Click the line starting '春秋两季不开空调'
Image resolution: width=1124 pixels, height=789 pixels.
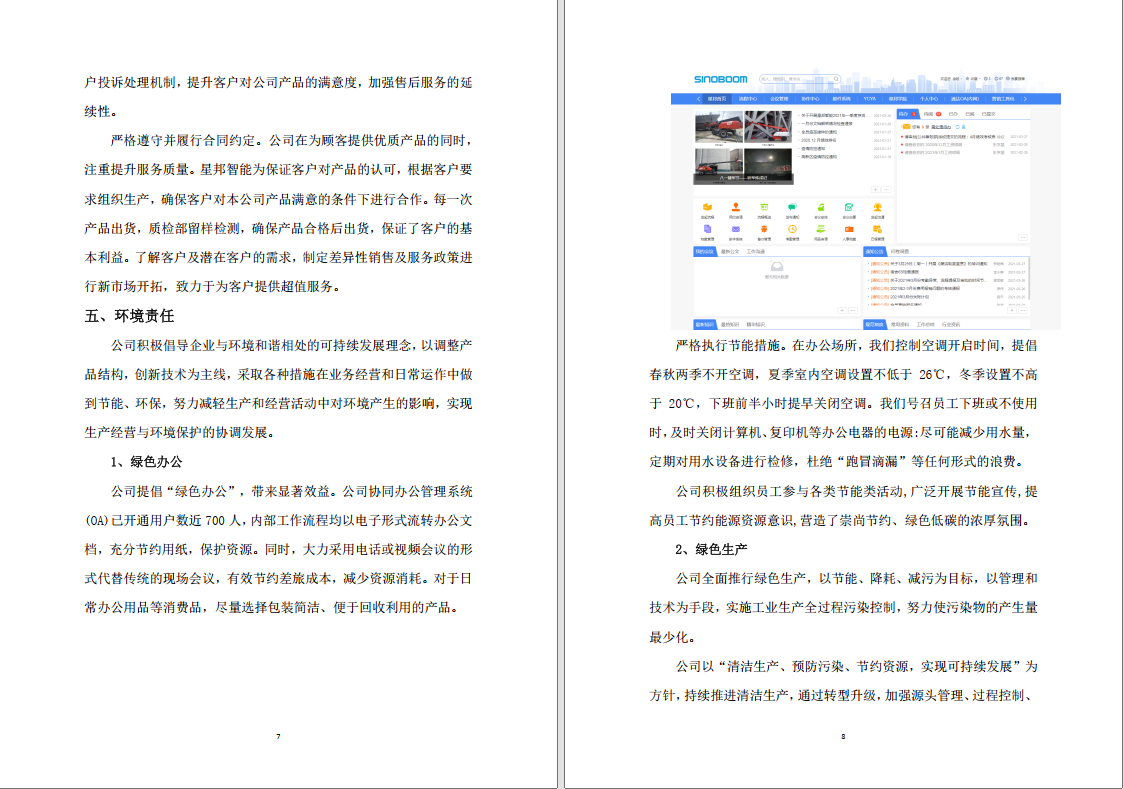[x=843, y=375]
